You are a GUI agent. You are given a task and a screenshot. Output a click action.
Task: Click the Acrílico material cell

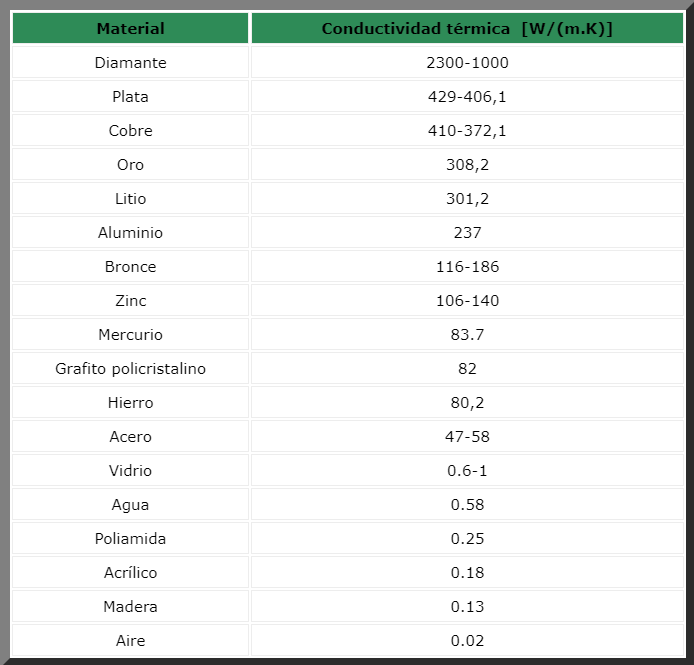tap(131, 573)
